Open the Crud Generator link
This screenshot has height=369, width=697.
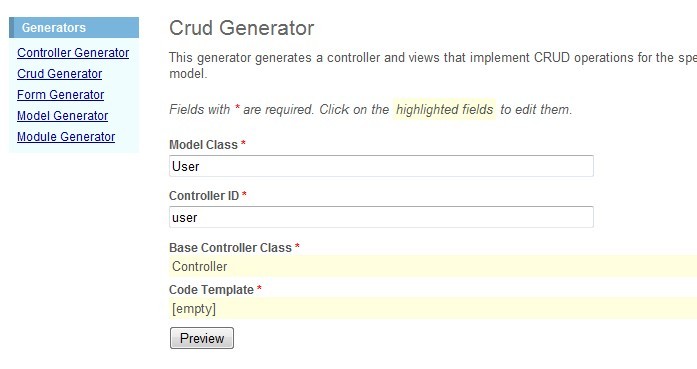click(60, 73)
